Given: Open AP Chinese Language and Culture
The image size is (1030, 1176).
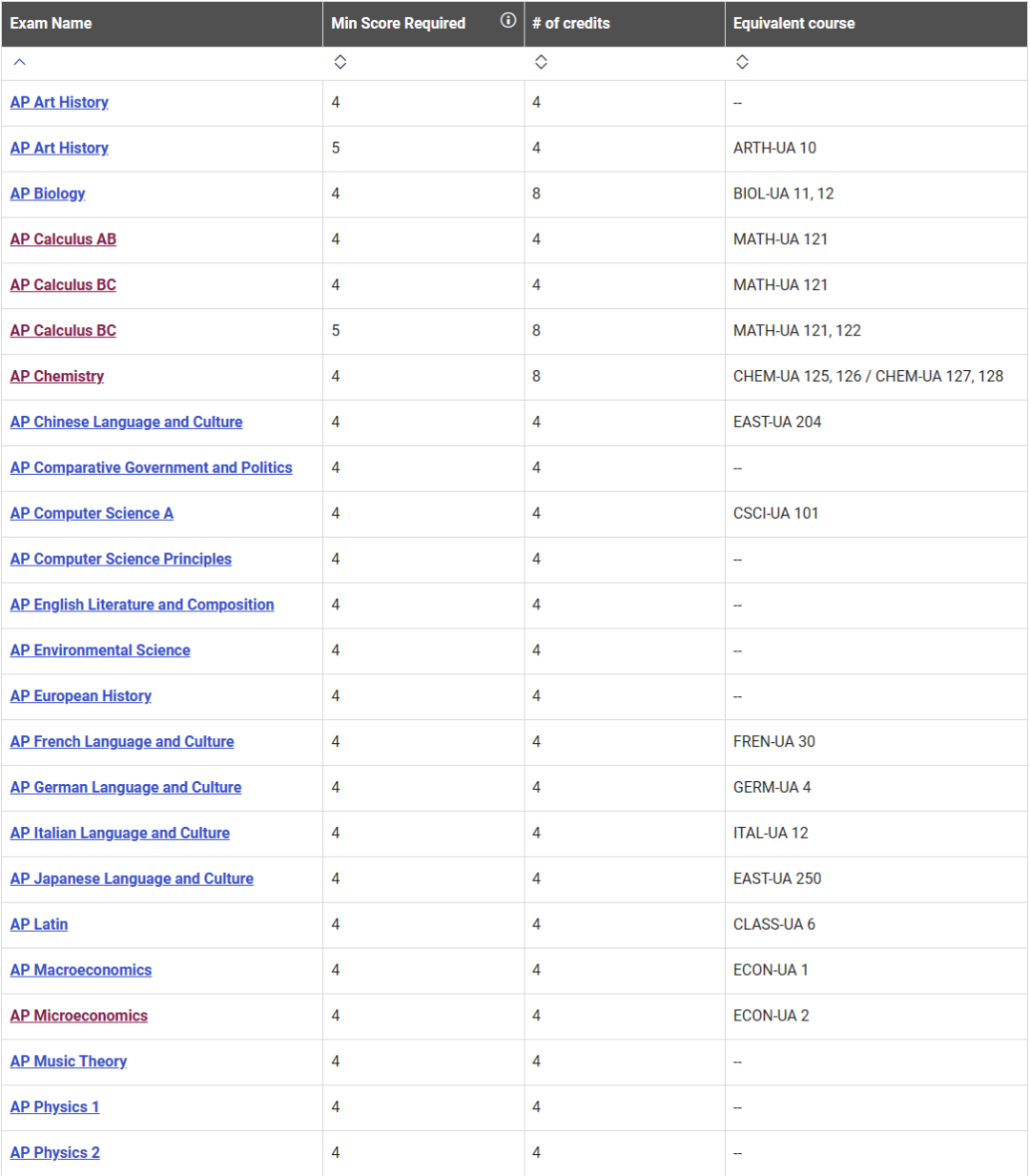Looking at the screenshot, I should click(126, 423).
